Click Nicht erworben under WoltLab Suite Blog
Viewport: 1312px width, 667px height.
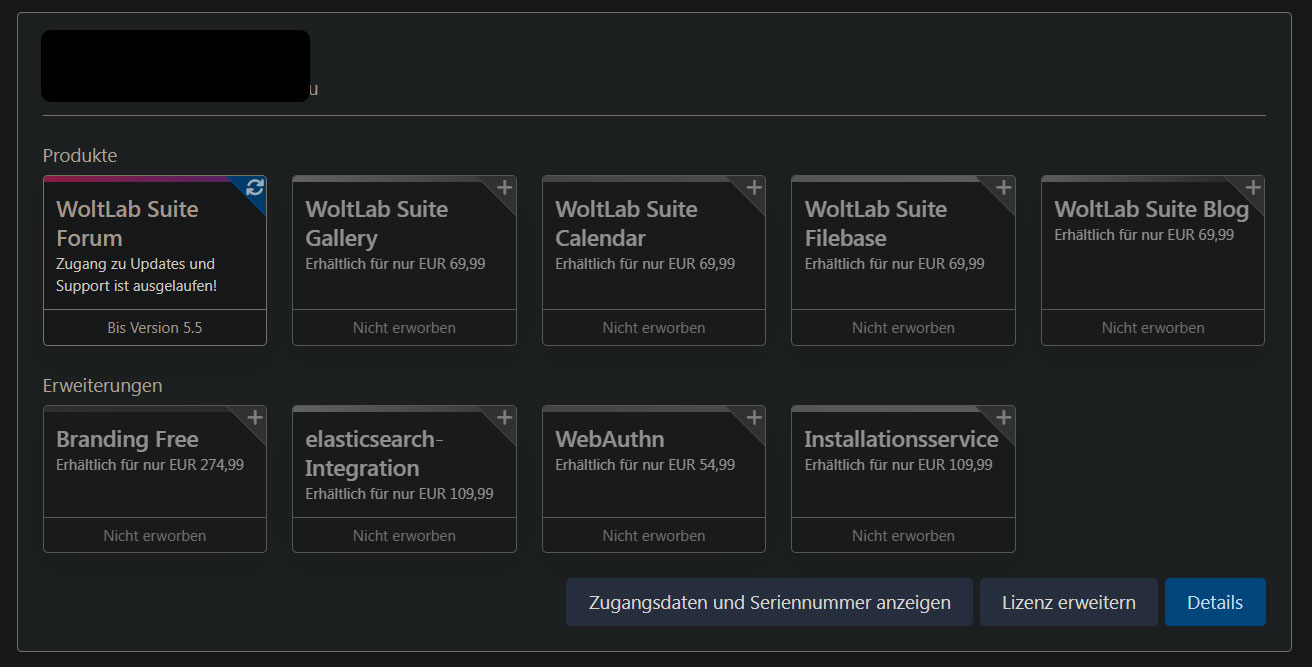pos(1152,328)
